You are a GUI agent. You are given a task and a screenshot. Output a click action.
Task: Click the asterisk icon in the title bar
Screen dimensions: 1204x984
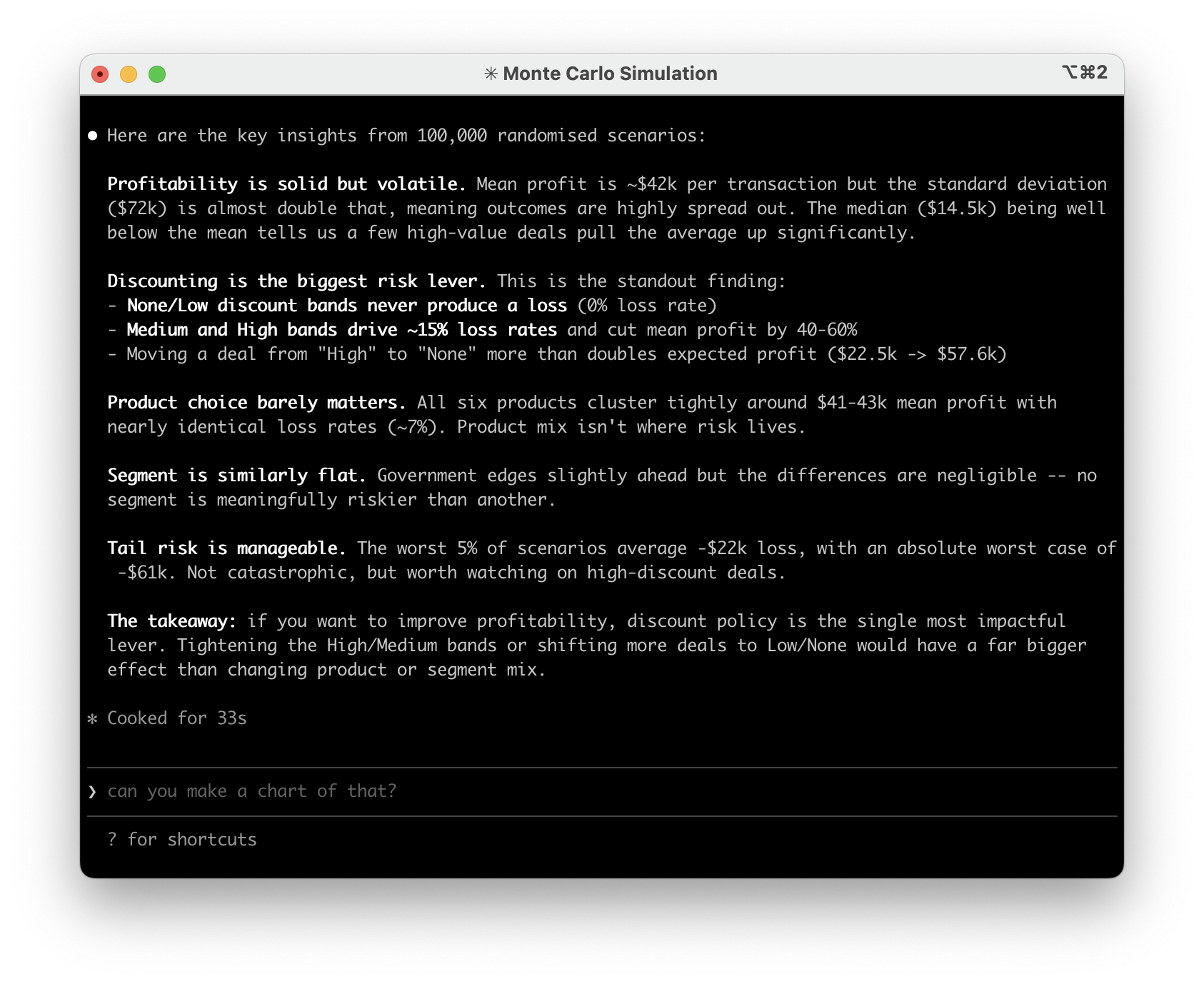click(491, 73)
